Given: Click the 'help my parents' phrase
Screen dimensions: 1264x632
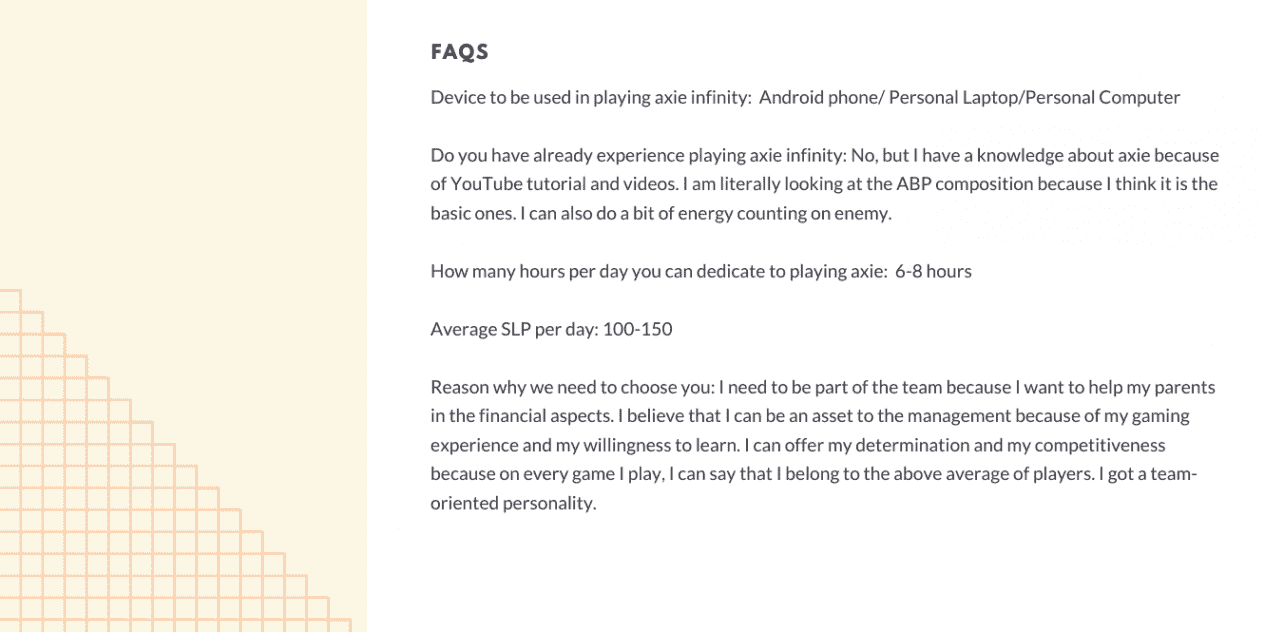Looking at the screenshot, I should (x=1155, y=387).
